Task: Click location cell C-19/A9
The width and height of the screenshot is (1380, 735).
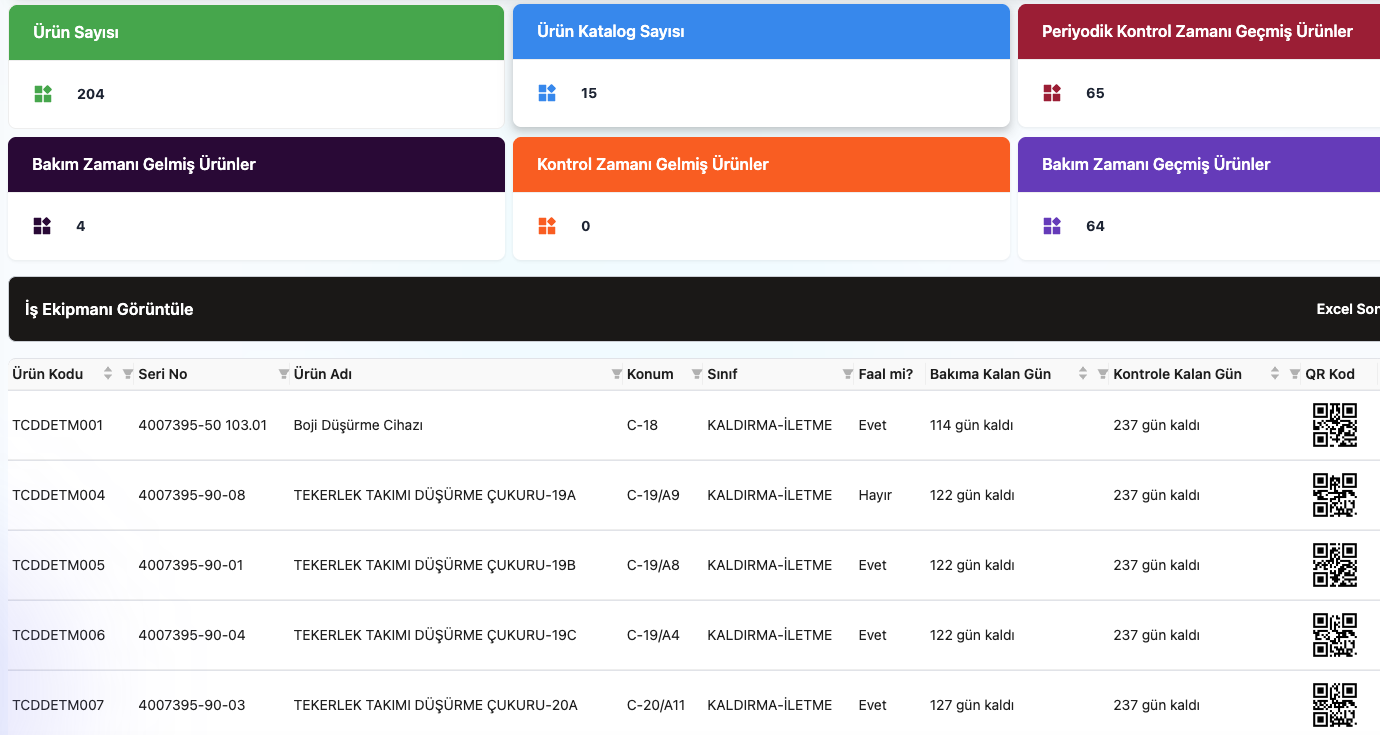Action: (653, 495)
